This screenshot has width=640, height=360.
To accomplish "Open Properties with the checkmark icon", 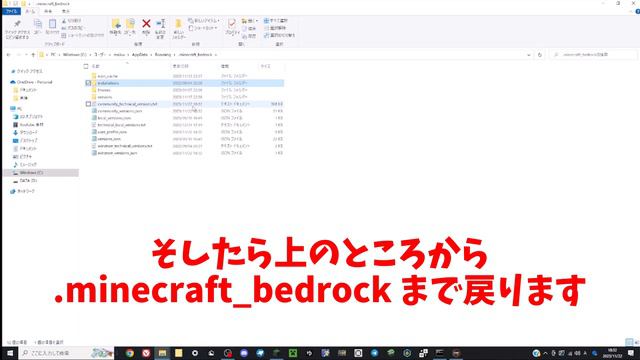I will point(232,24).
